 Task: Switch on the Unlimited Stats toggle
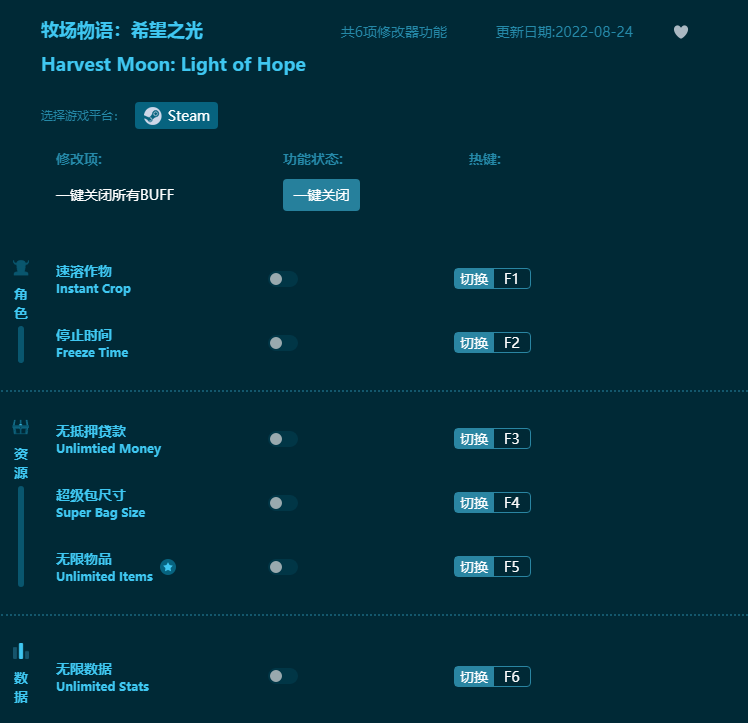coord(283,676)
